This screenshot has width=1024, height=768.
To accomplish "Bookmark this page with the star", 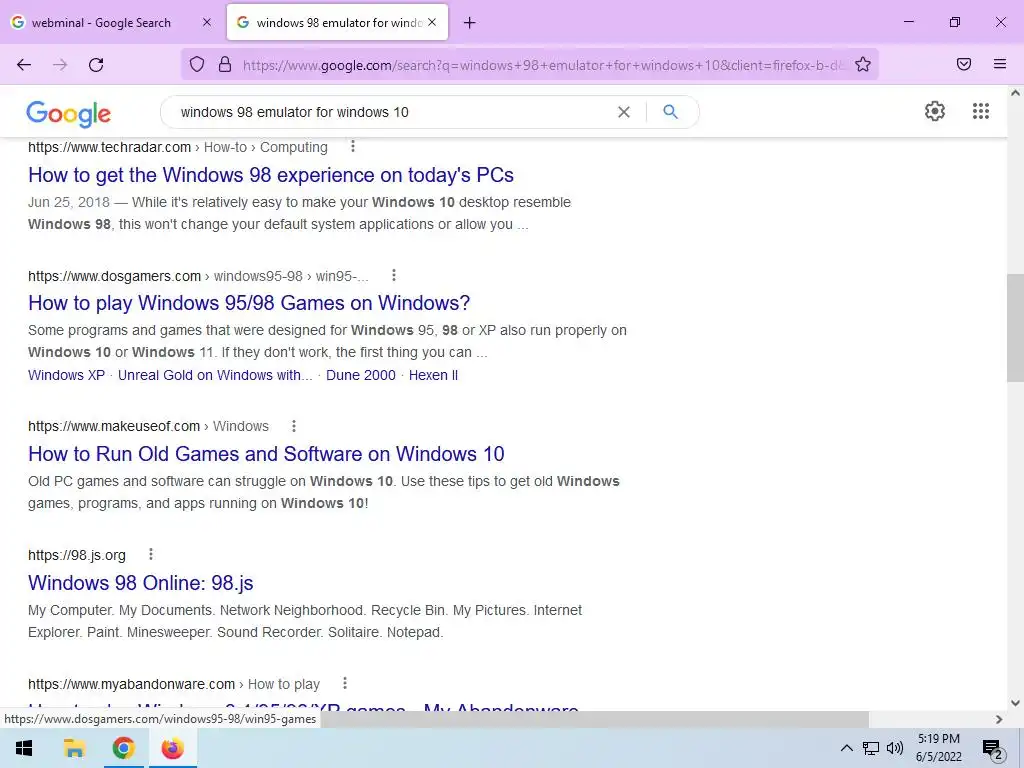I will pos(863,64).
